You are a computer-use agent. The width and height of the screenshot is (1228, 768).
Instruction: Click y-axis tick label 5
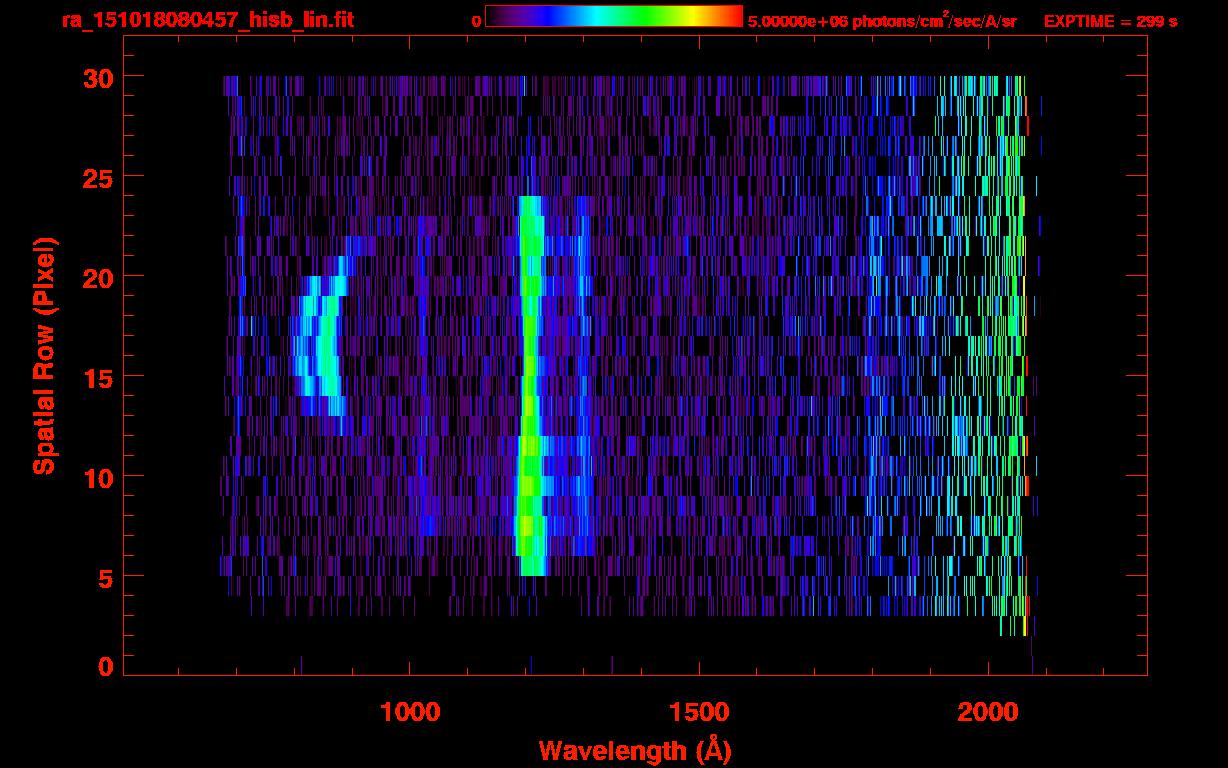pos(105,577)
